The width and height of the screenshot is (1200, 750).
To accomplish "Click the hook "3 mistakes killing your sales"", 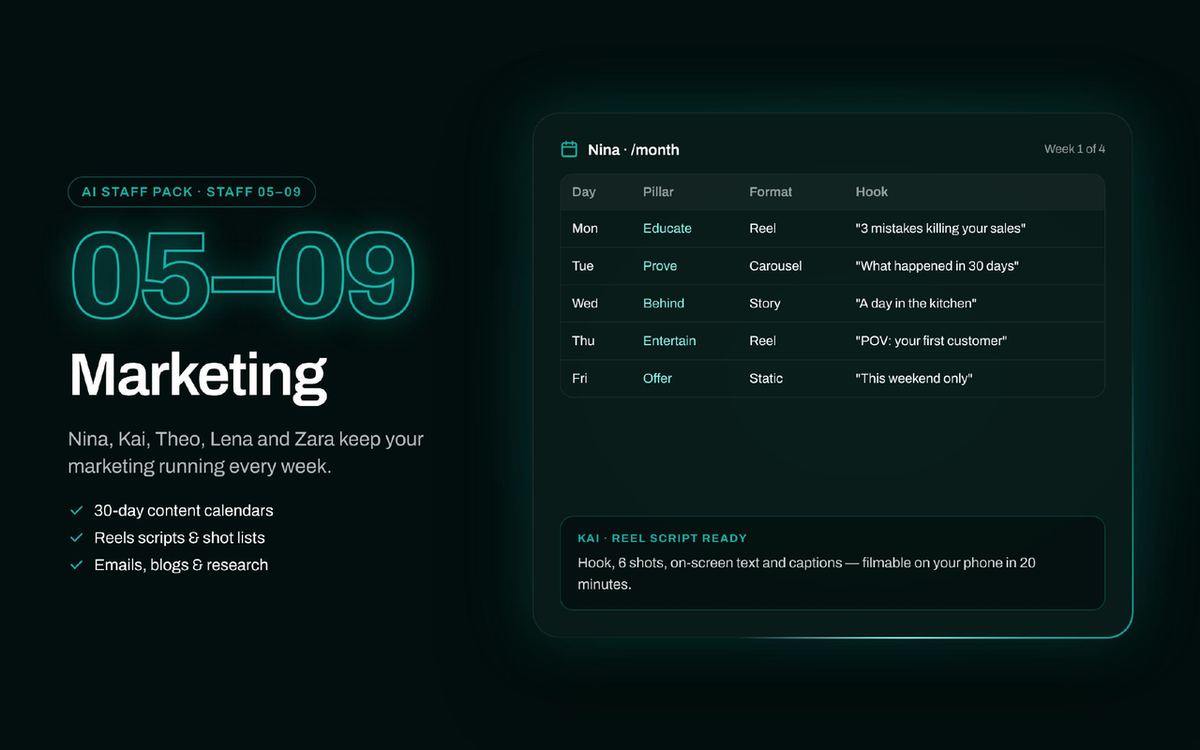I will pyautogui.click(x=941, y=229).
